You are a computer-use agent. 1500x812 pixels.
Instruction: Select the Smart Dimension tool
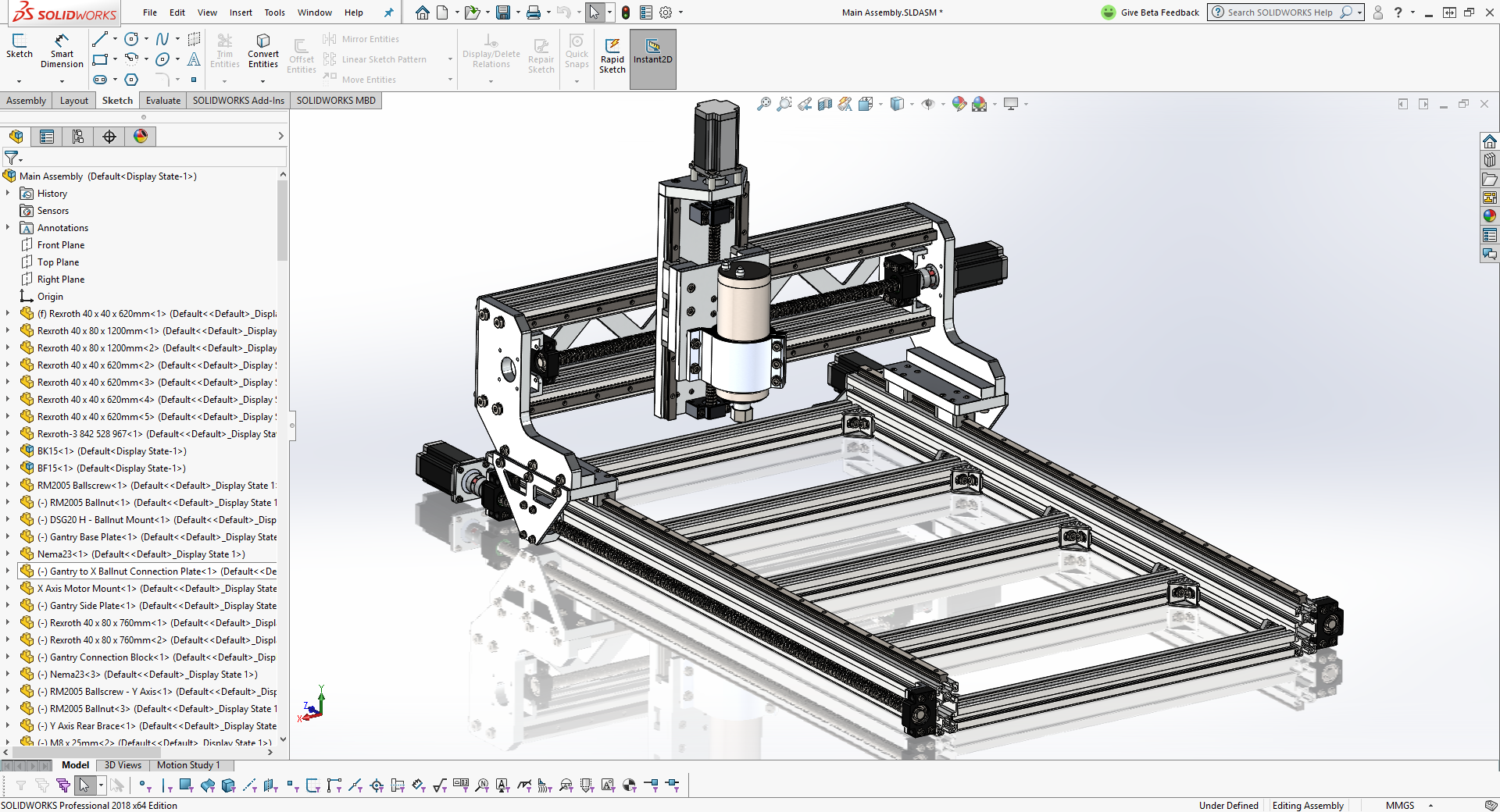(62, 50)
